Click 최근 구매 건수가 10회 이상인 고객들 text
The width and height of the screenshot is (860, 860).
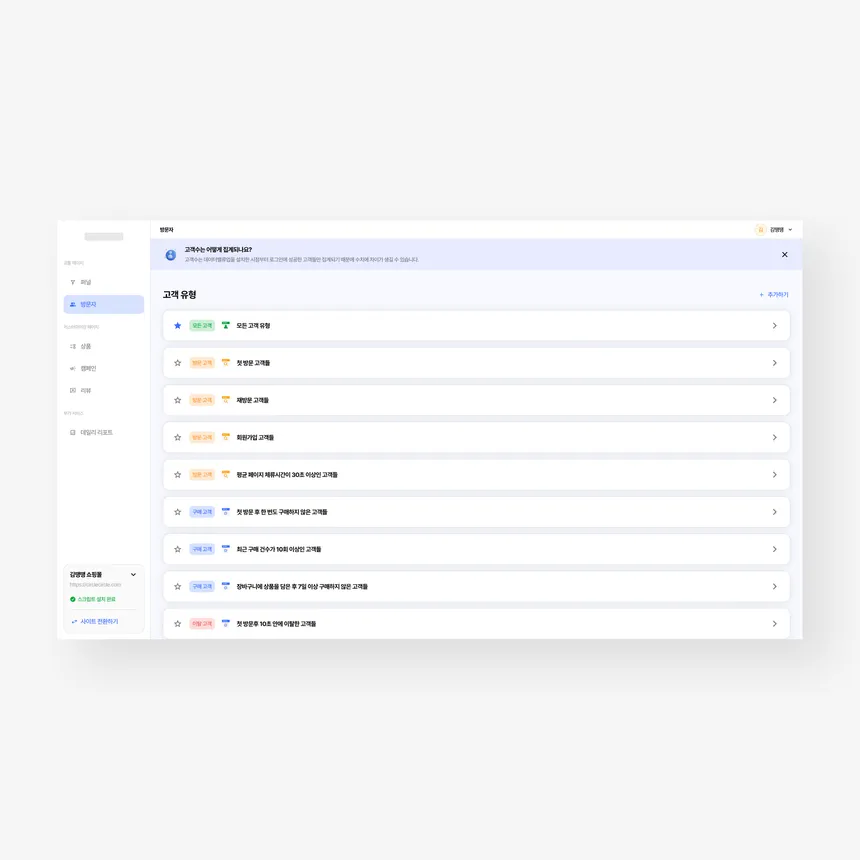(279, 550)
